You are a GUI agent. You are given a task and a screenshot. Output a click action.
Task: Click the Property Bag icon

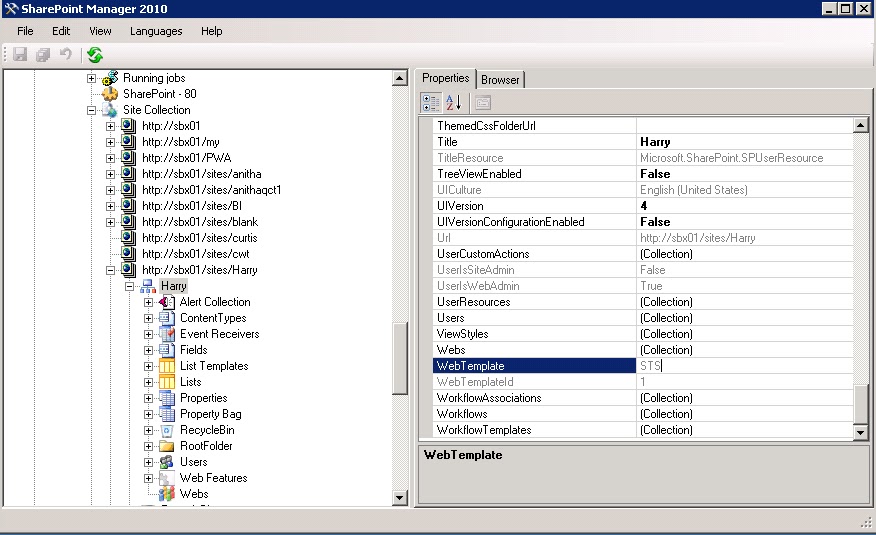tap(167, 414)
